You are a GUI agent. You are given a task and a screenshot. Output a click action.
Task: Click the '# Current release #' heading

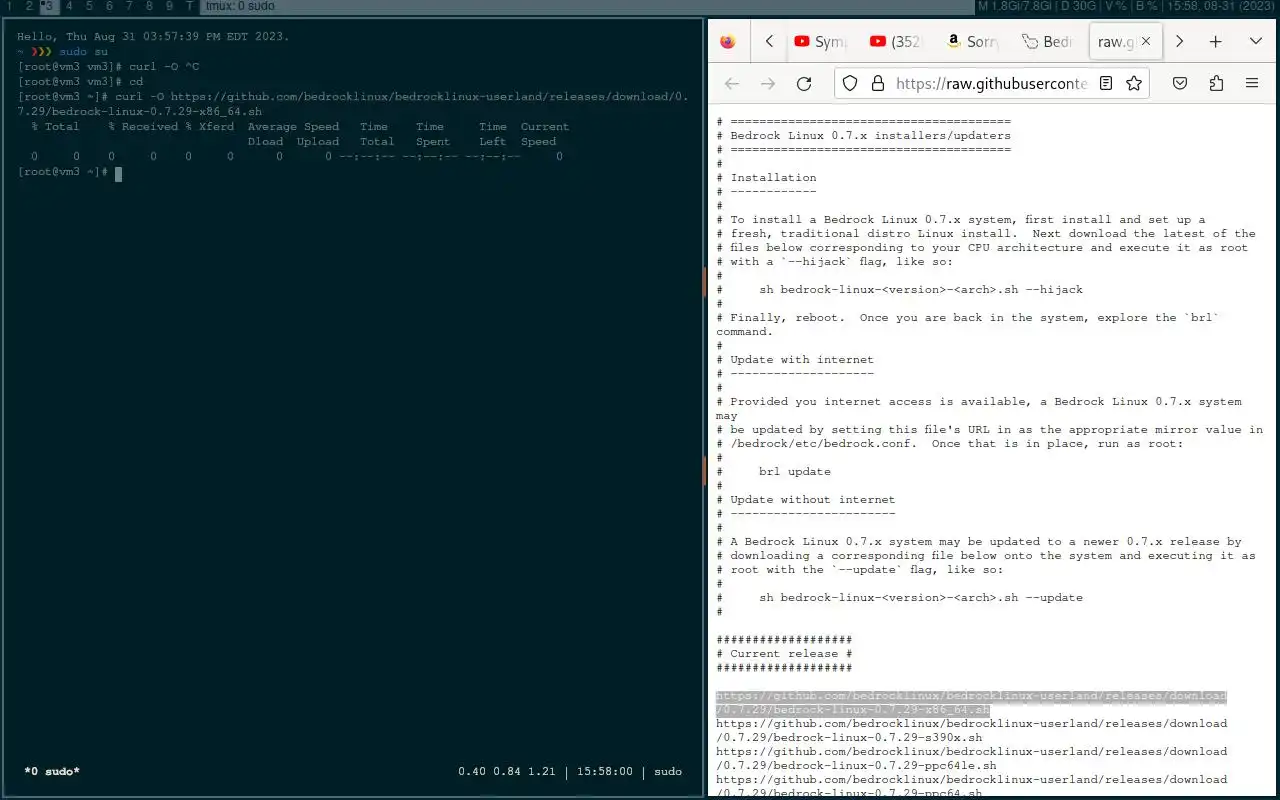click(784, 653)
